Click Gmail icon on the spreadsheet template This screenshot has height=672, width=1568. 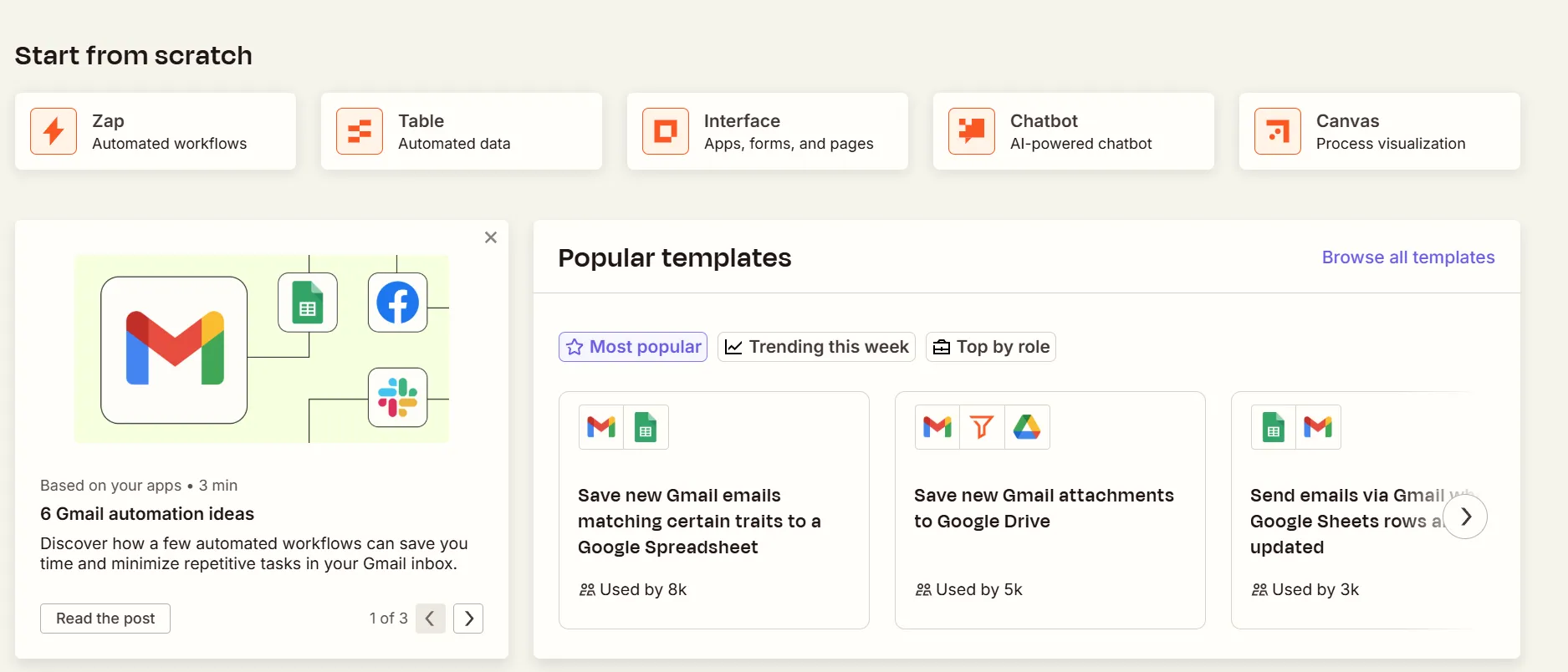601,427
